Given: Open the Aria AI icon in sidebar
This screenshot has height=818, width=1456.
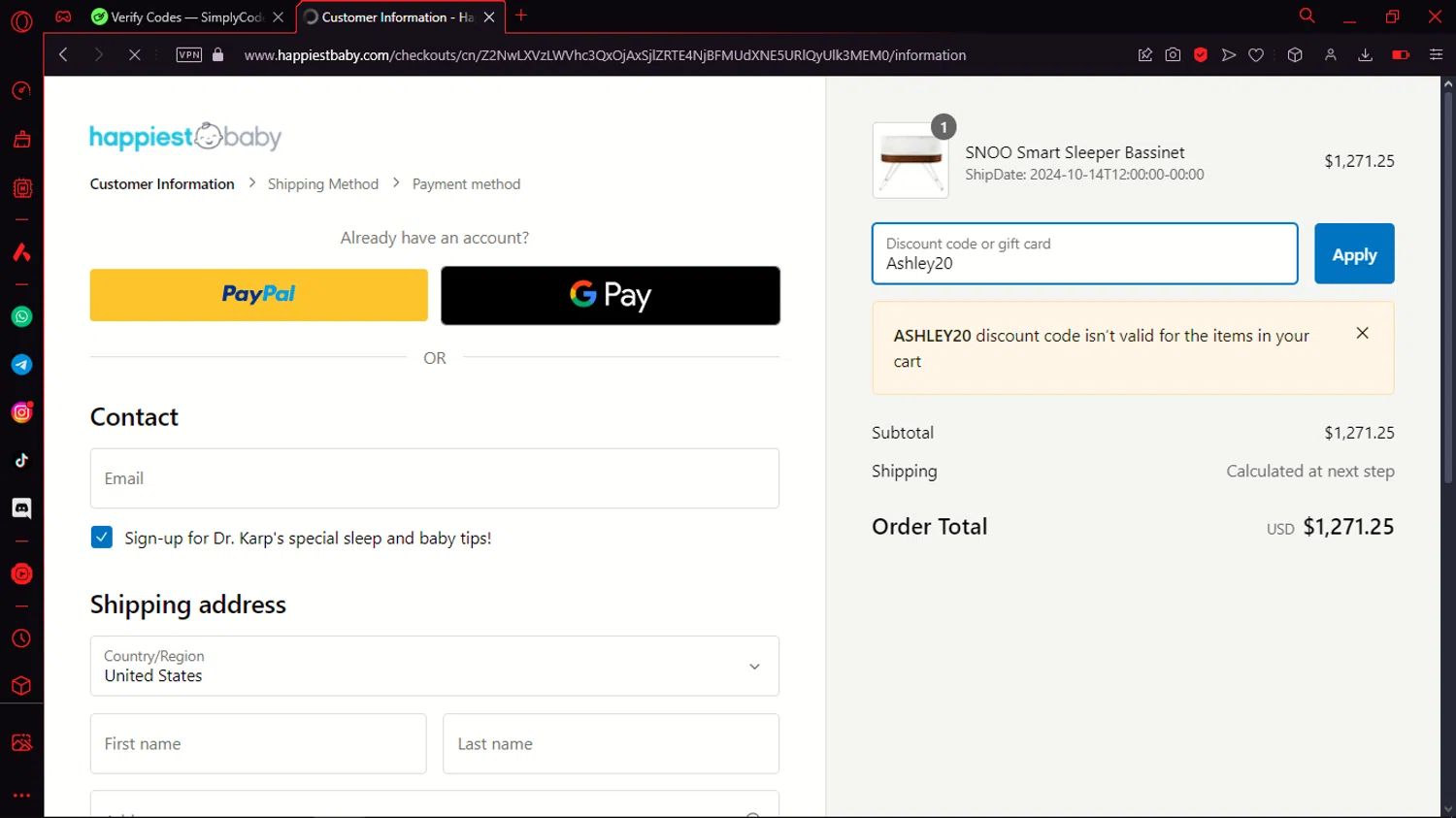Looking at the screenshot, I should pyautogui.click(x=21, y=252).
